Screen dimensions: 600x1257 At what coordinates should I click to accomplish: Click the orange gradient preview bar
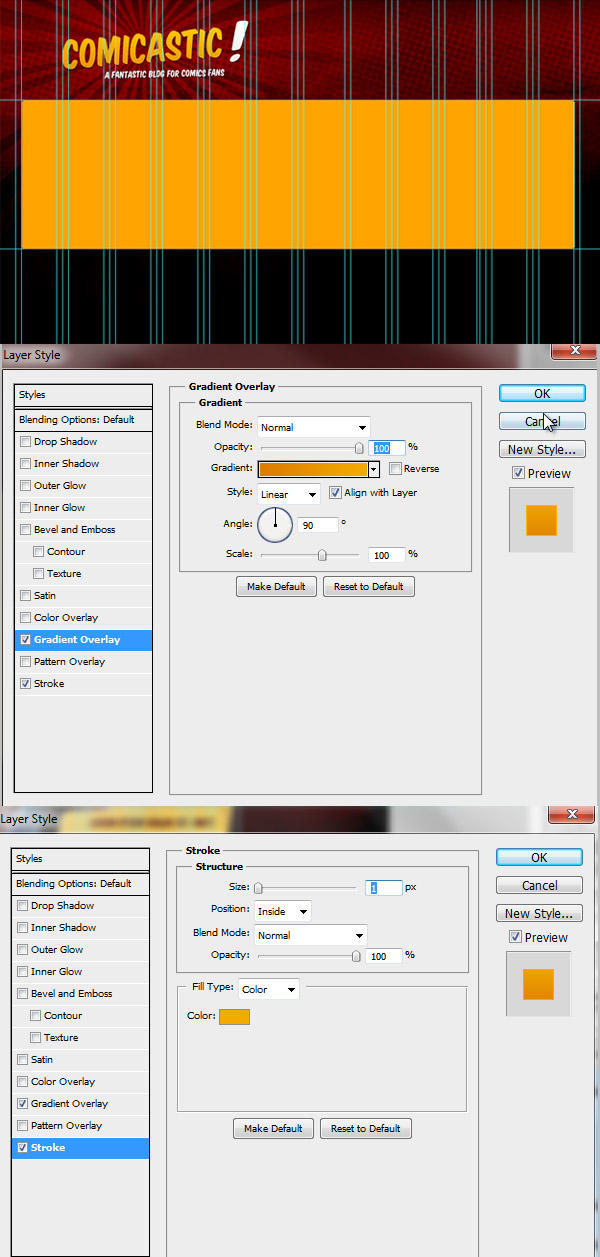tap(313, 469)
